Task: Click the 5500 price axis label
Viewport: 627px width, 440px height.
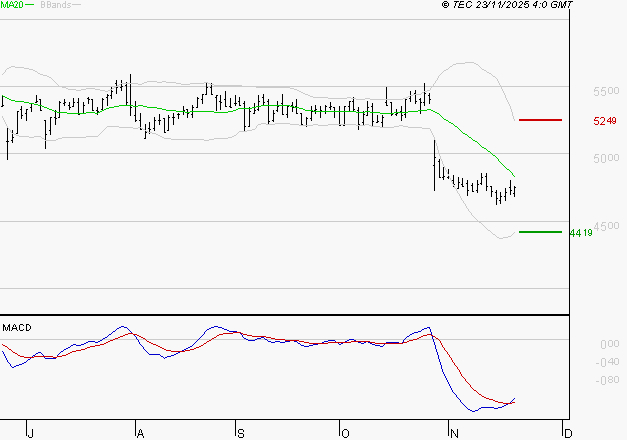Action: tap(606, 91)
